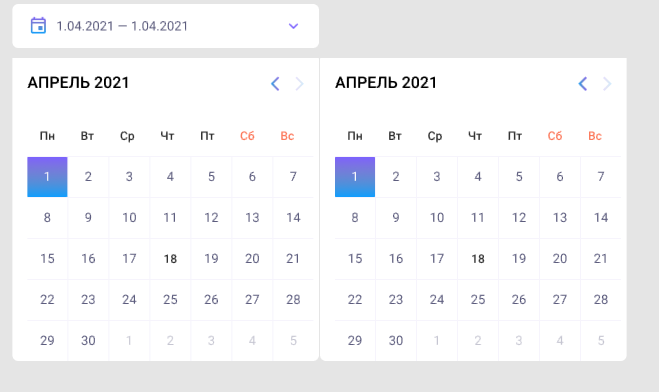Click the 1.04.2021 — 1.04.2021 date range field
Viewport: 659px width, 392px height.
(x=166, y=26)
